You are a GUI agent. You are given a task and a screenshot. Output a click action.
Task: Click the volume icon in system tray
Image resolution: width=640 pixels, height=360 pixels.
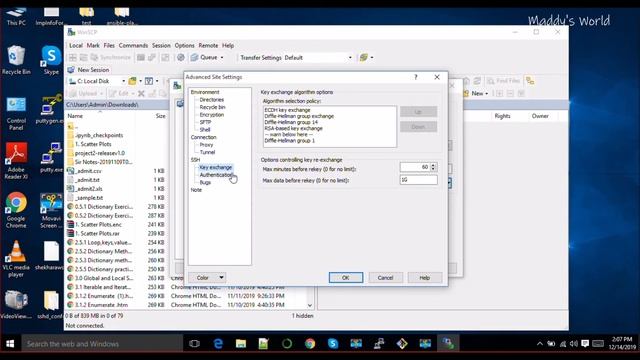click(573, 344)
